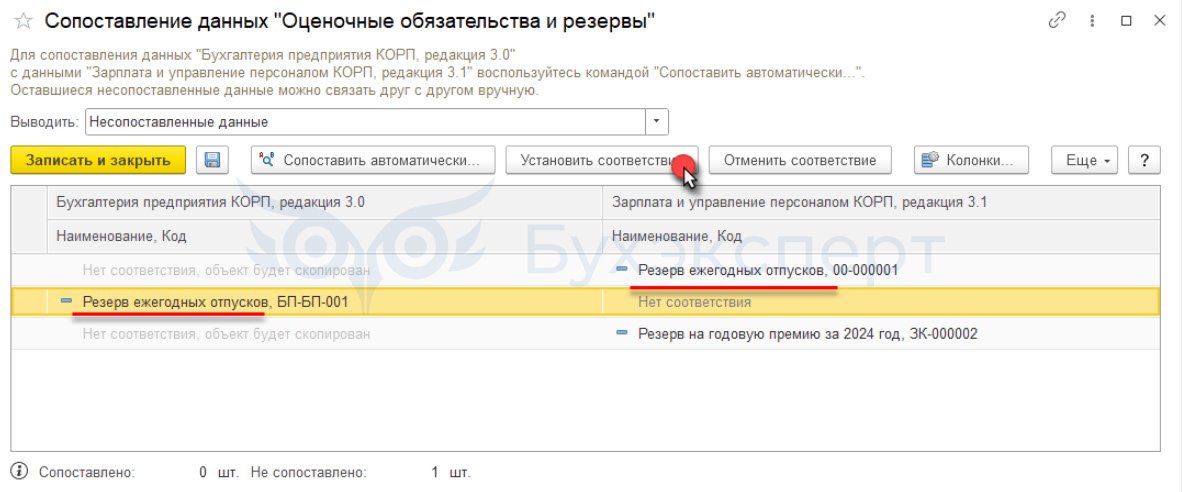Run Сопоставить автоматически command

click(x=373, y=160)
